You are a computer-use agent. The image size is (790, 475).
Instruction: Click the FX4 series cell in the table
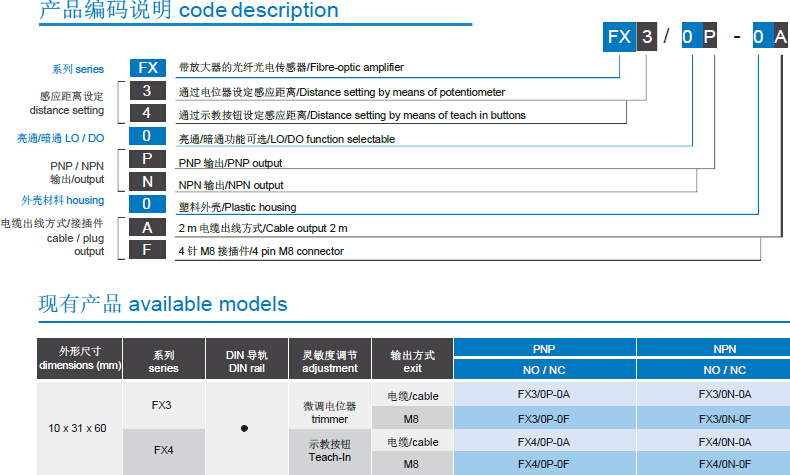pyautogui.click(x=163, y=451)
